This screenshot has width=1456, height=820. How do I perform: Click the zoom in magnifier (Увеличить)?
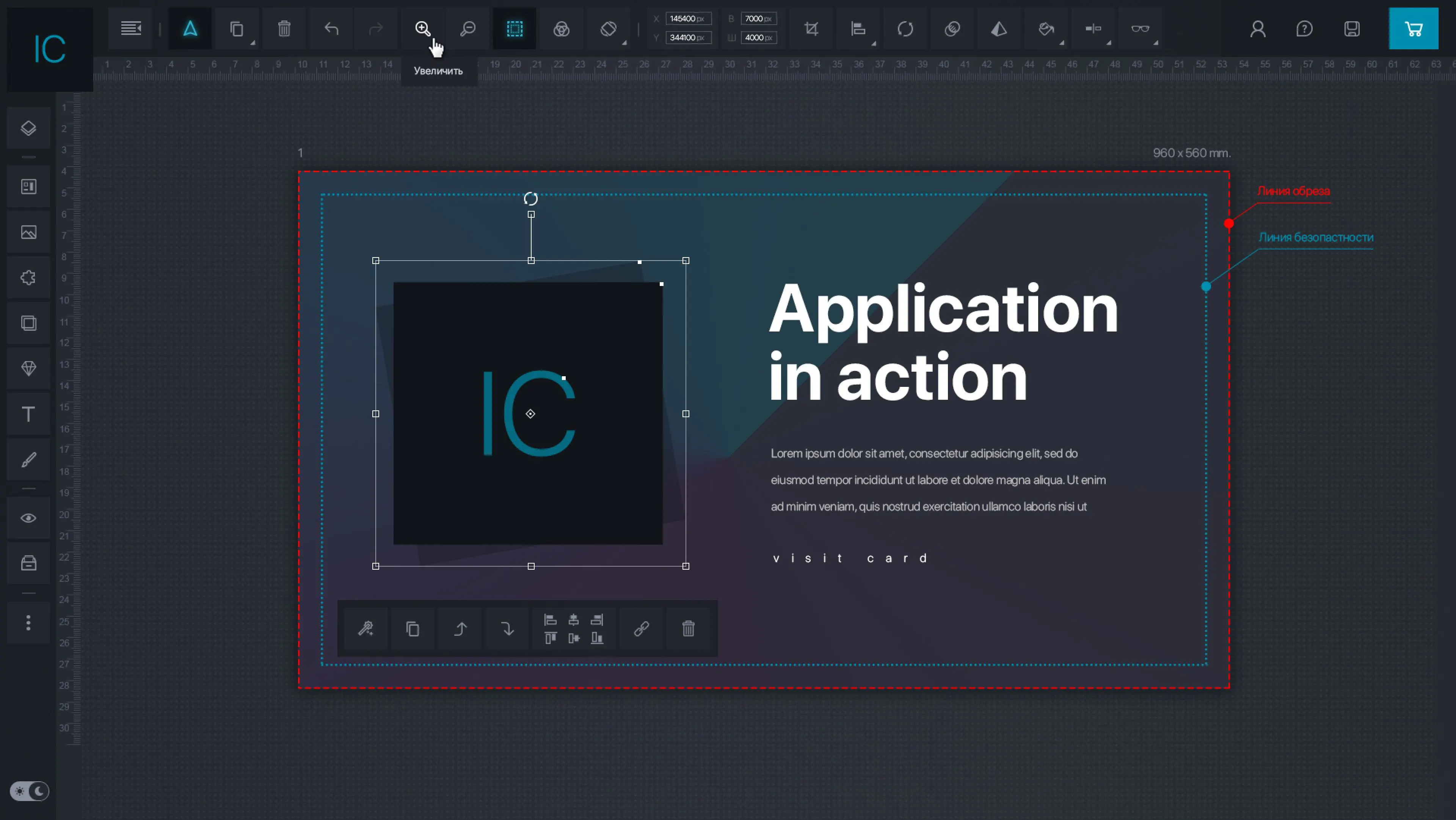[x=423, y=28]
